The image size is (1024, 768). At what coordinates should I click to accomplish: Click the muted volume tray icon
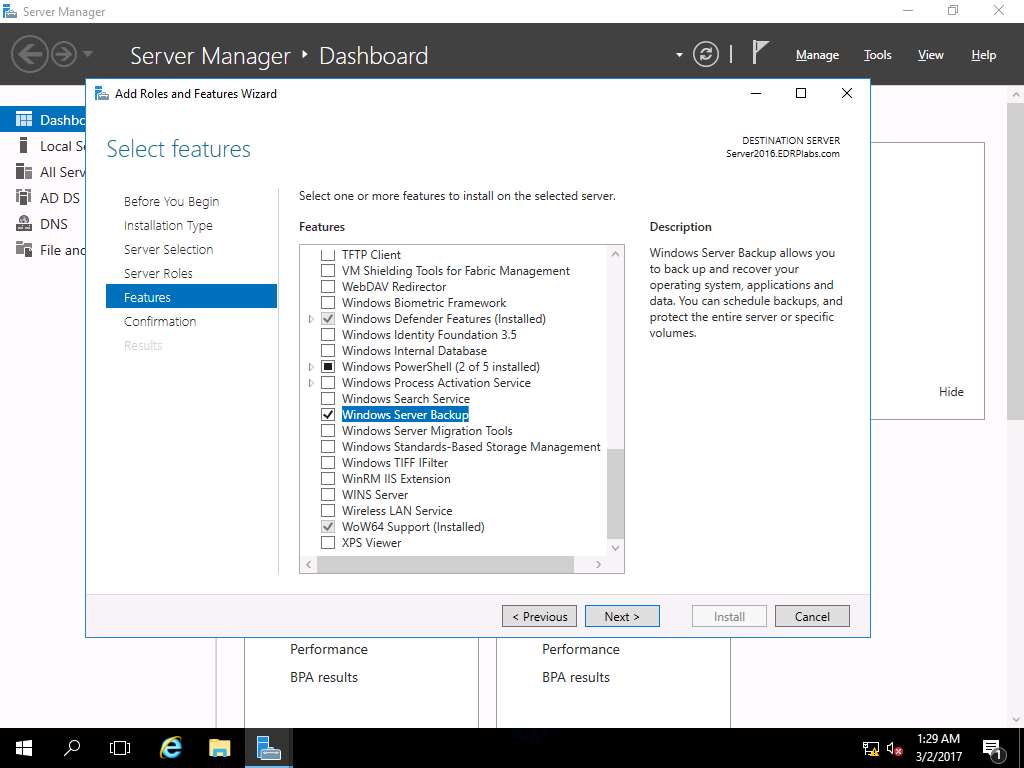coord(895,748)
